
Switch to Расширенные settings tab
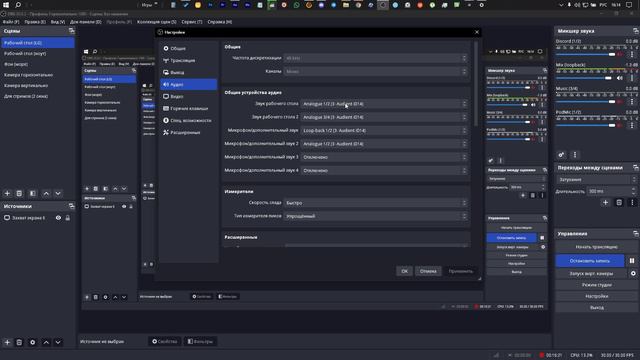point(189,133)
